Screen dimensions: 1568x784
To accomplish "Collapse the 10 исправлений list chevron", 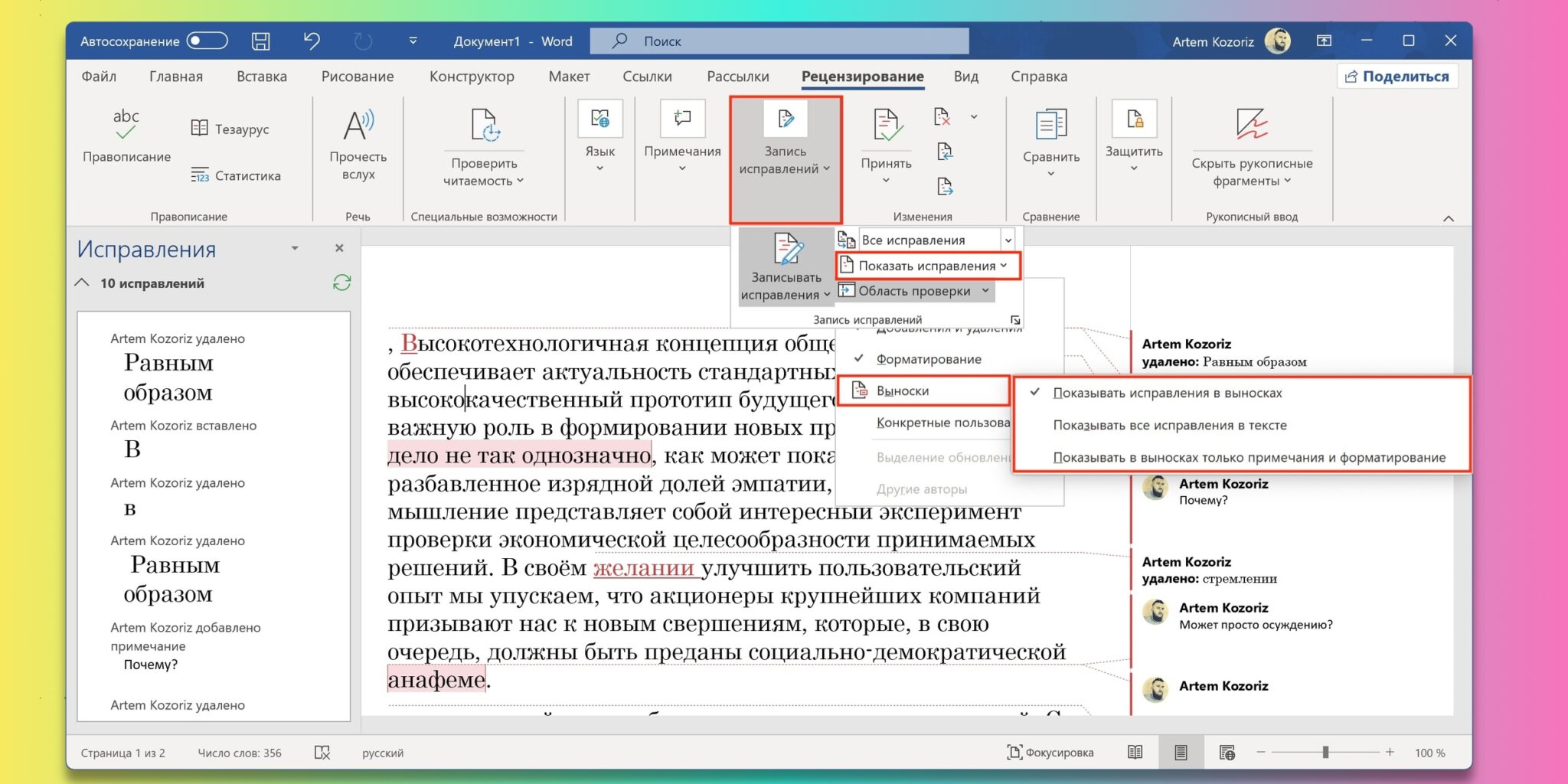I will click(x=83, y=283).
